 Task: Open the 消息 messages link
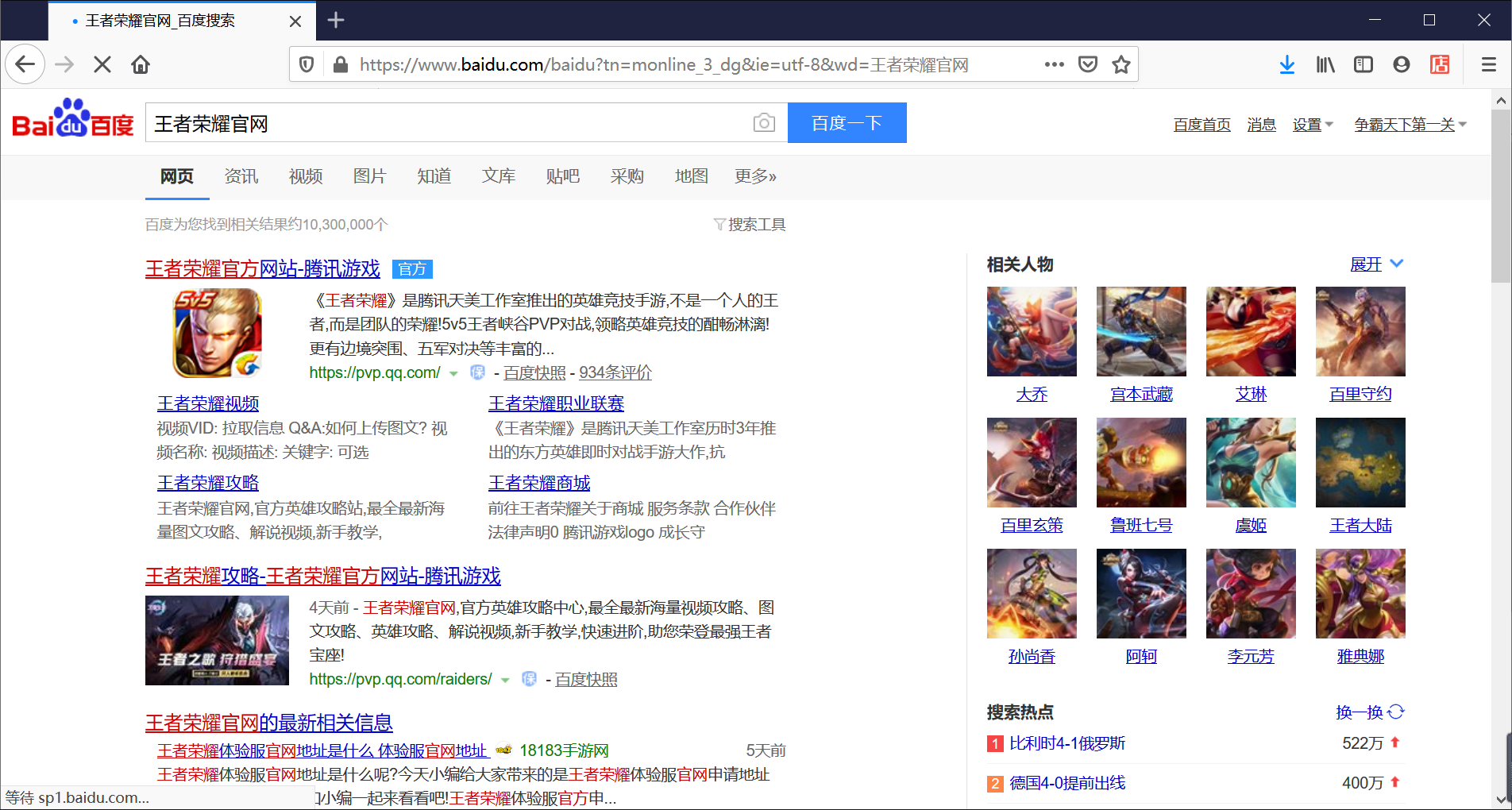[x=1261, y=125]
